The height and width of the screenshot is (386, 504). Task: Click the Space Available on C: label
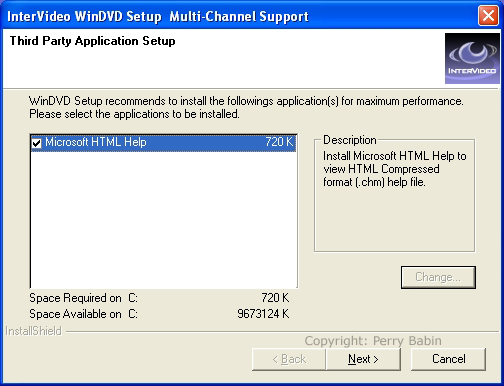click(83, 314)
